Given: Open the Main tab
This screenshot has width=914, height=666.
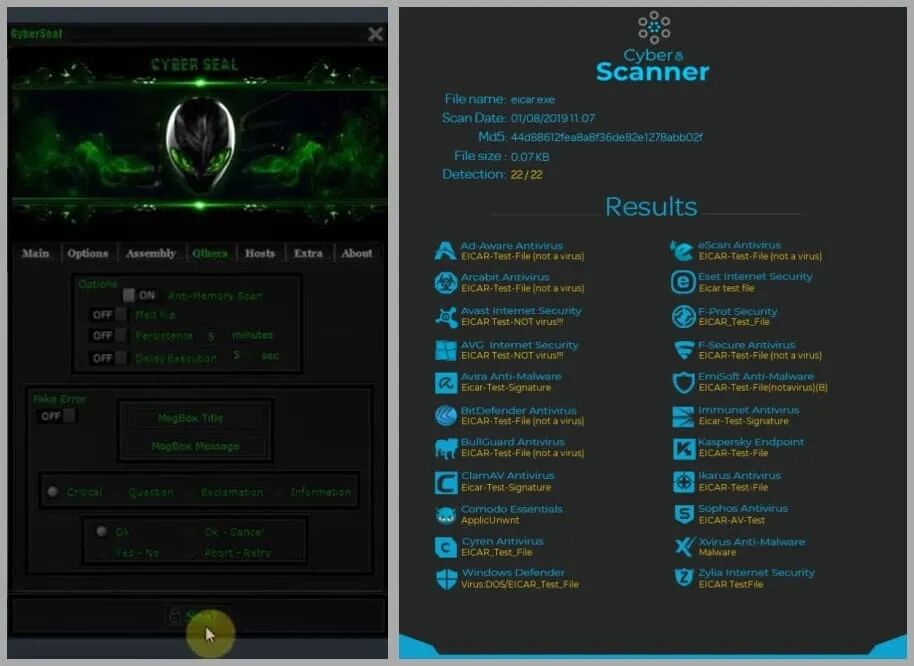Looking at the screenshot, I should [36, 253].
